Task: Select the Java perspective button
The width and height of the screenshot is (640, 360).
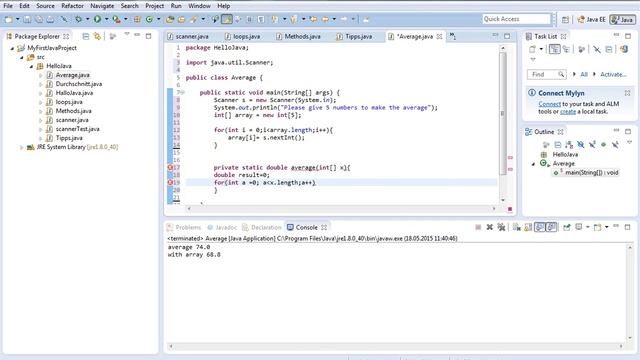Action: (622, 20)
